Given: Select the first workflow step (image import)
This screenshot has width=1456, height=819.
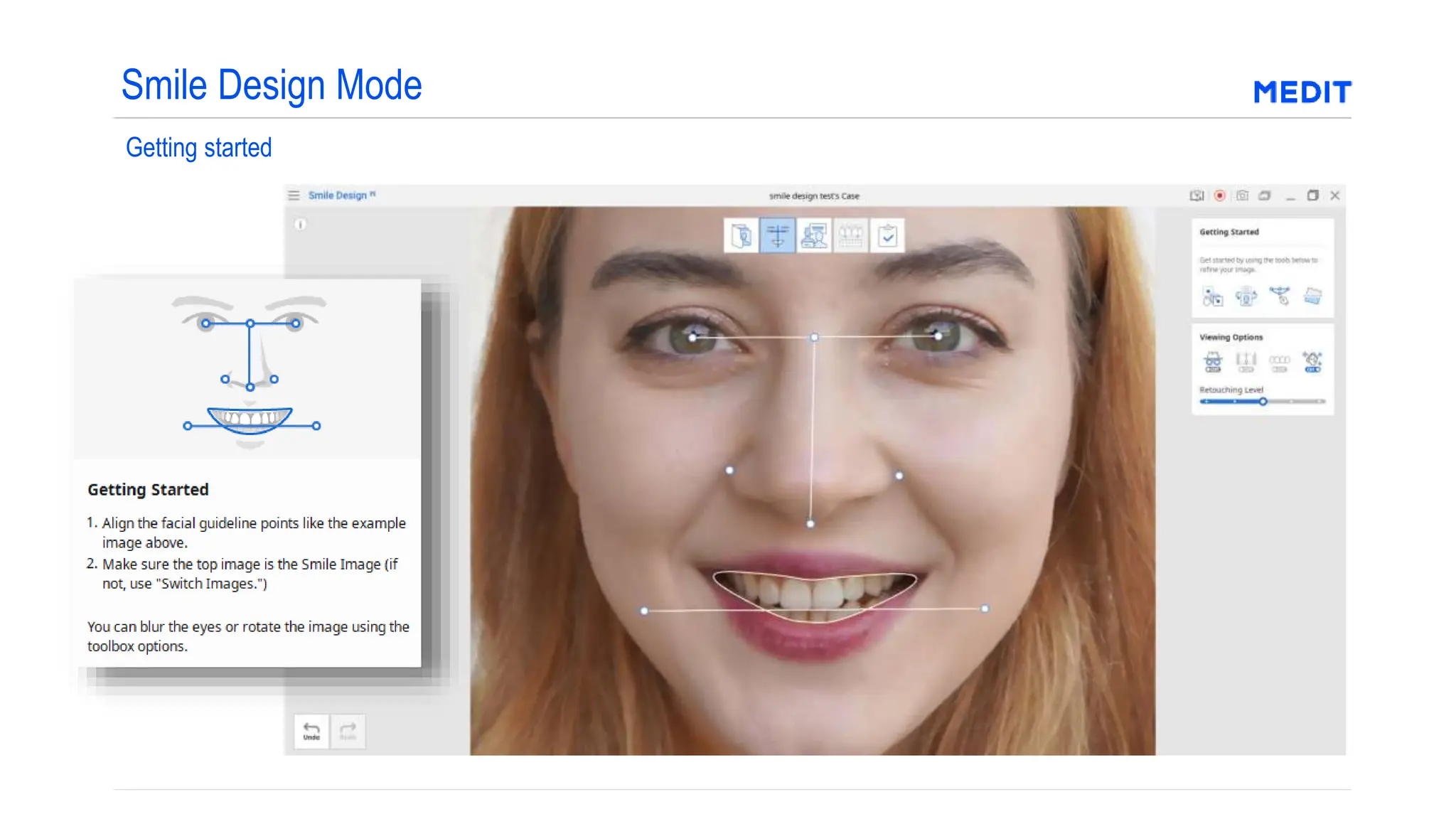Looking at the screenshot, I should tap(741, 235).
